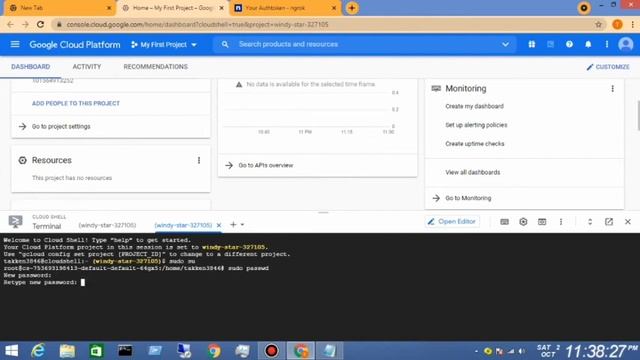Viewport: 640px width, 360px height.
Task: Toggle Cloud Shell on-screen keyboard icon
Action: (504, 222)
